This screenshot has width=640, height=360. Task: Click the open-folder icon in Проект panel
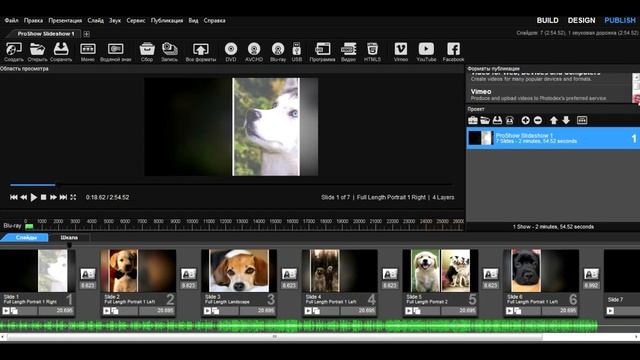point(485,120)
